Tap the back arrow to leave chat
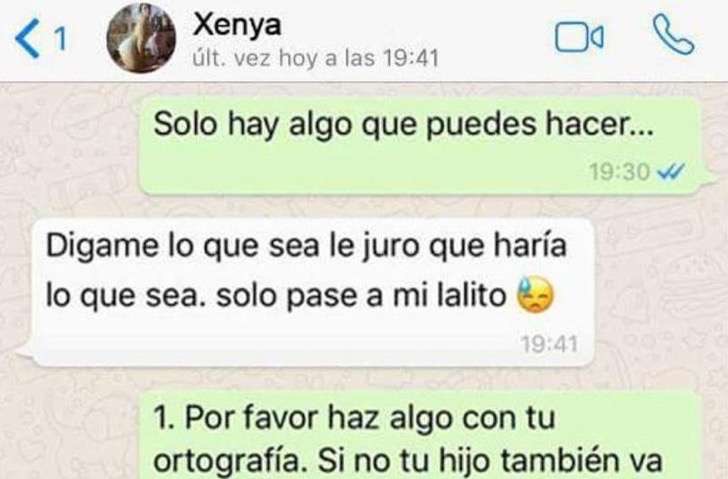Viewport: 728px width, 479px height. [27, 40]
